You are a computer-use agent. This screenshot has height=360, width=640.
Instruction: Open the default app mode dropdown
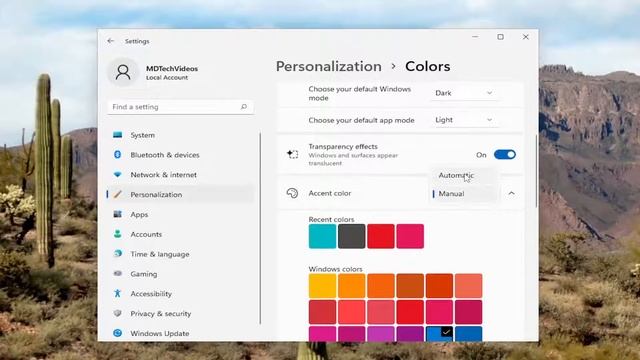[464, 120]
